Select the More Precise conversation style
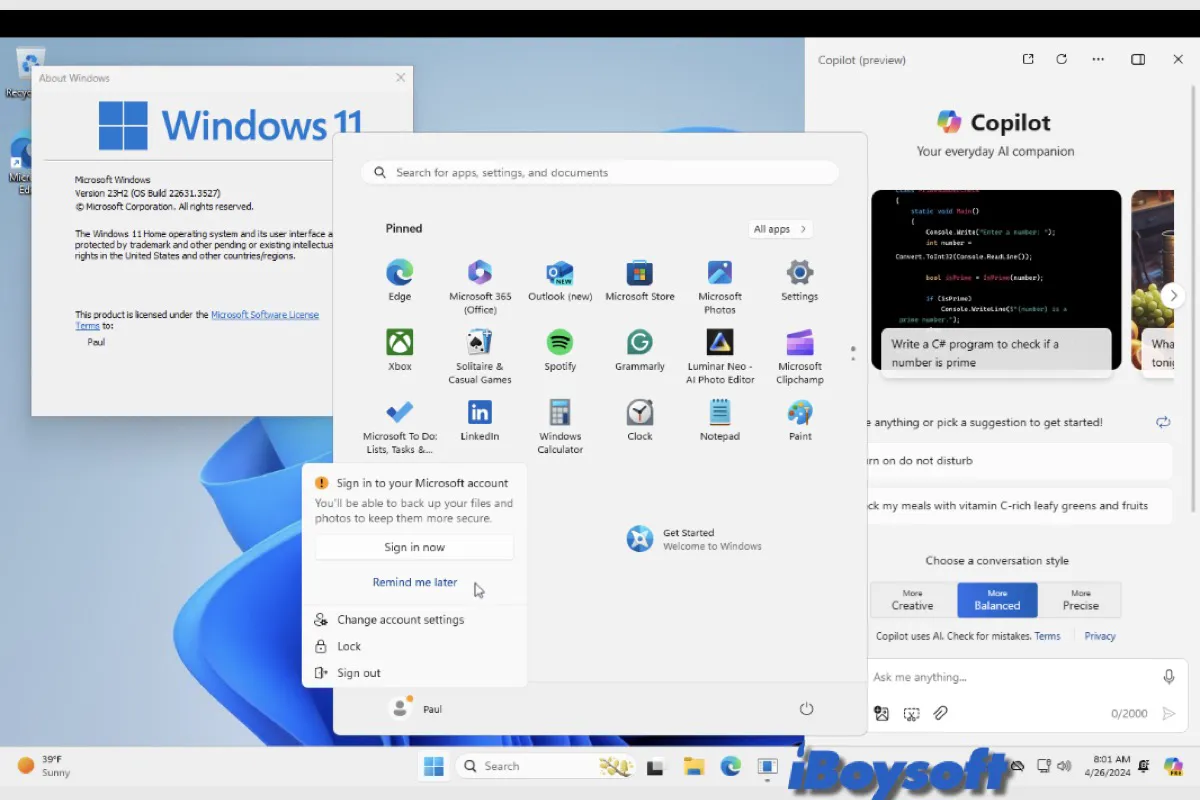This screenshot has width=1200, height=800. pos(1081,600)
